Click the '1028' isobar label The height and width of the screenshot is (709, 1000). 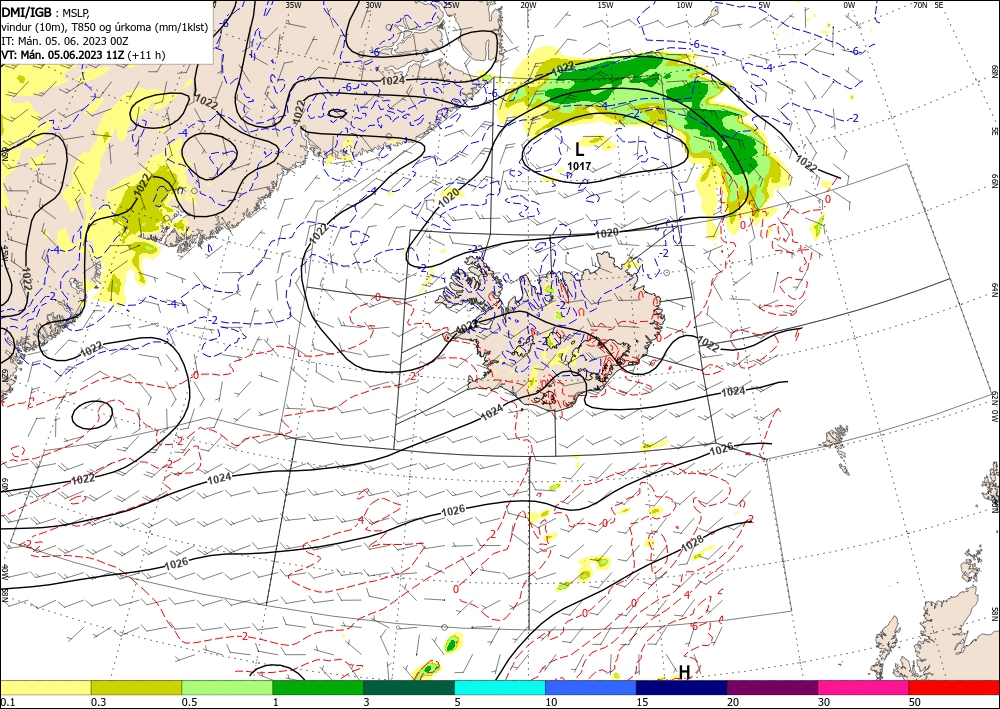[693, 544]
